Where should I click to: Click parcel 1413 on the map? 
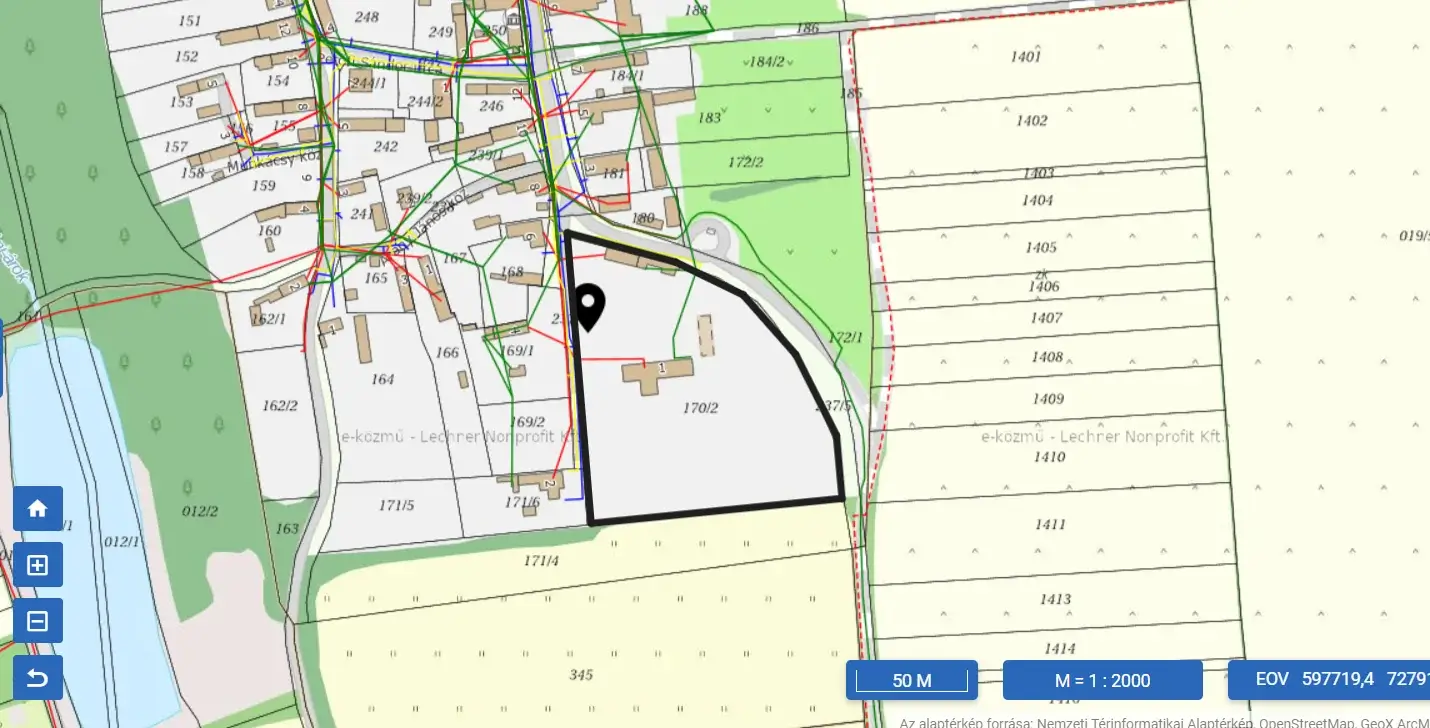pyautogui.click(x=1055, y=600)
